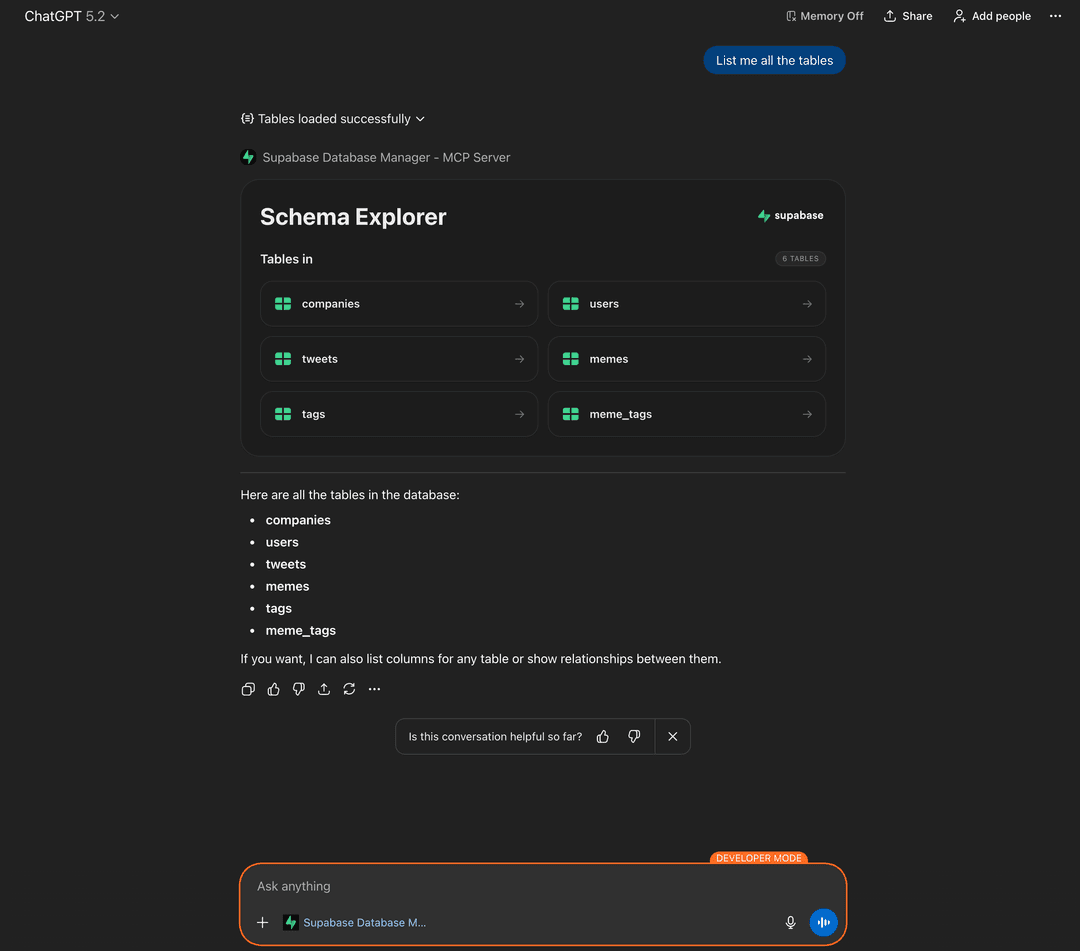
Task: Open more options with the ellipsis menu
Action: pyautogui.click(x=1055, y=16)
